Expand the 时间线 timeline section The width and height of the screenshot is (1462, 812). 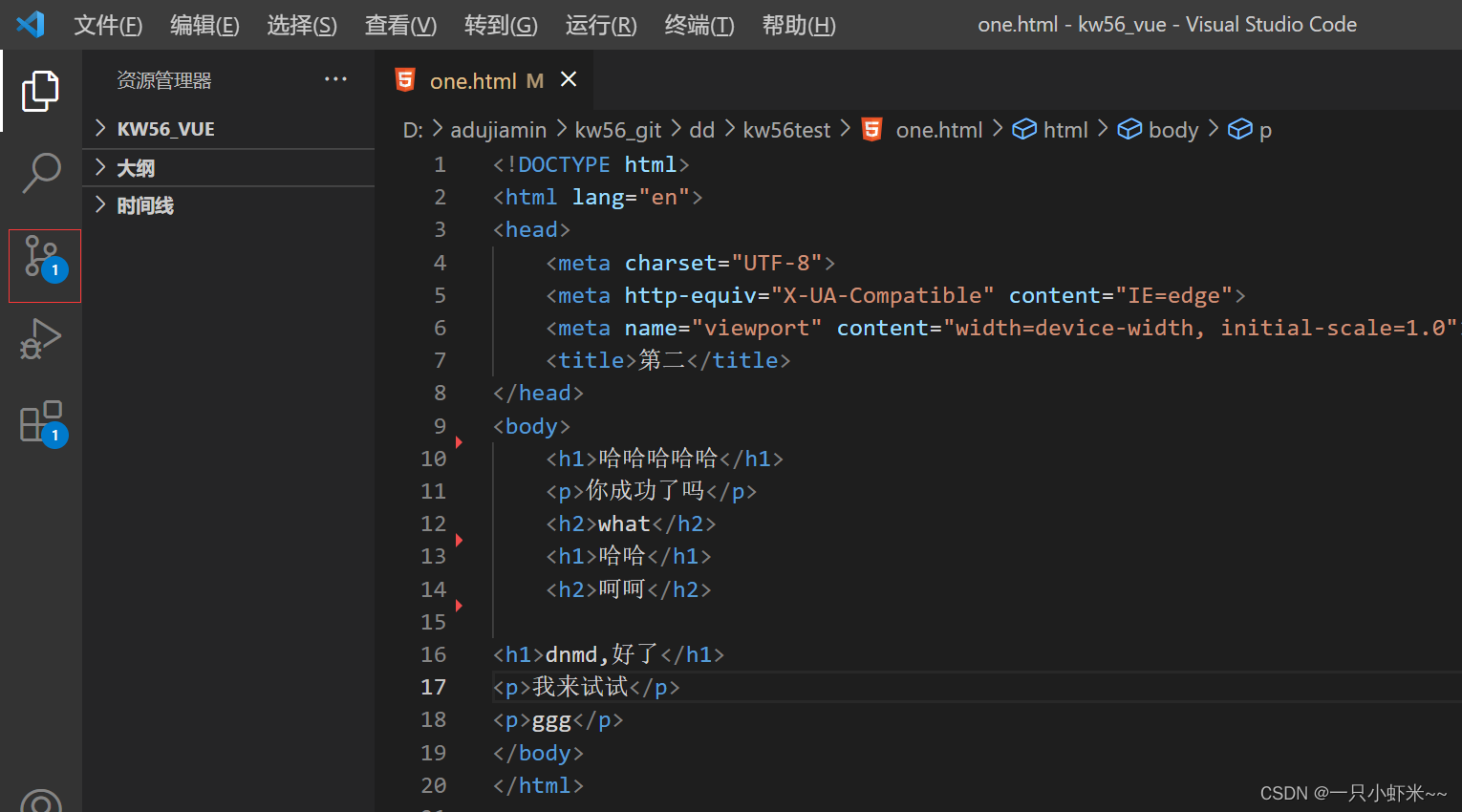tap(229, 205)
